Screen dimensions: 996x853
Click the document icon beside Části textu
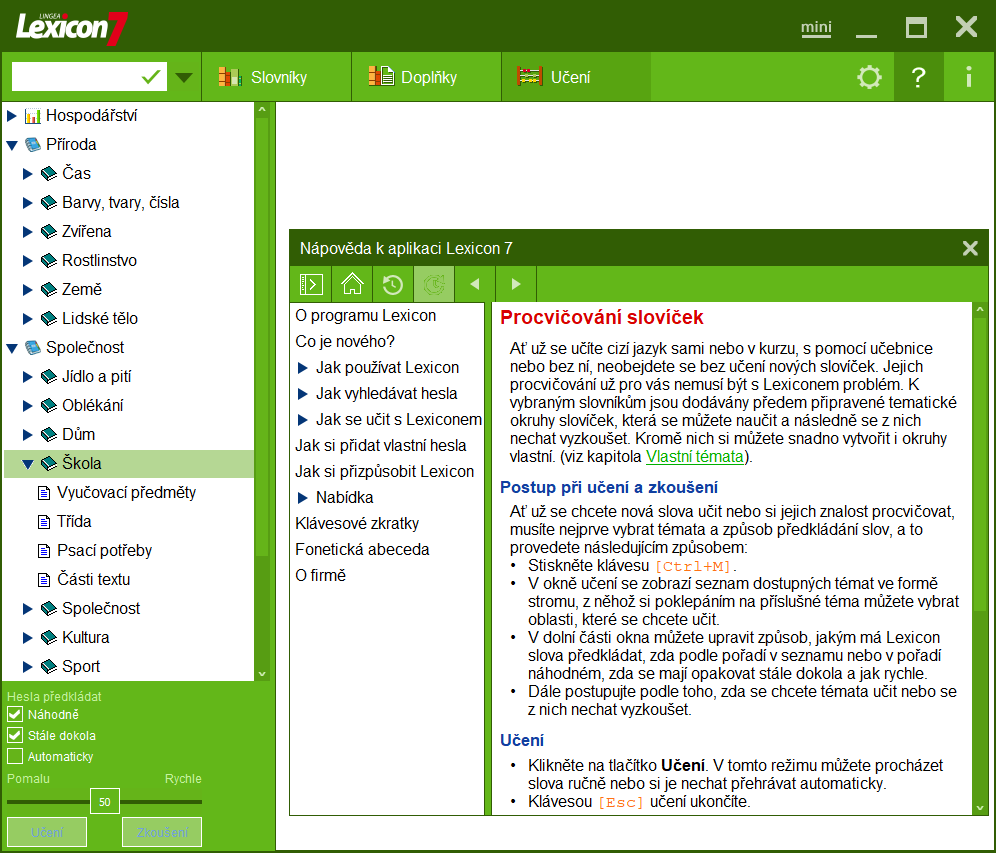click(x=44, y=580)
